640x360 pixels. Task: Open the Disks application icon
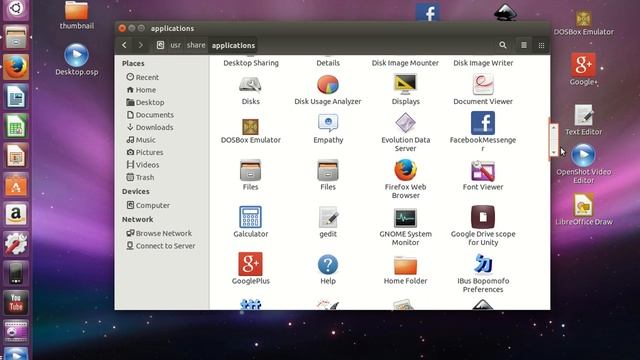click(250, 85)
